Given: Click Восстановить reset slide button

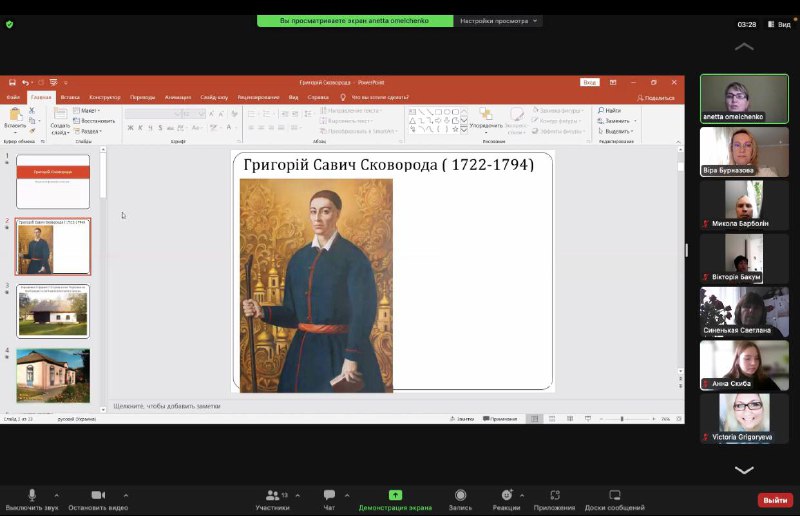Looking at the screenshot, I should click(94, 121).
